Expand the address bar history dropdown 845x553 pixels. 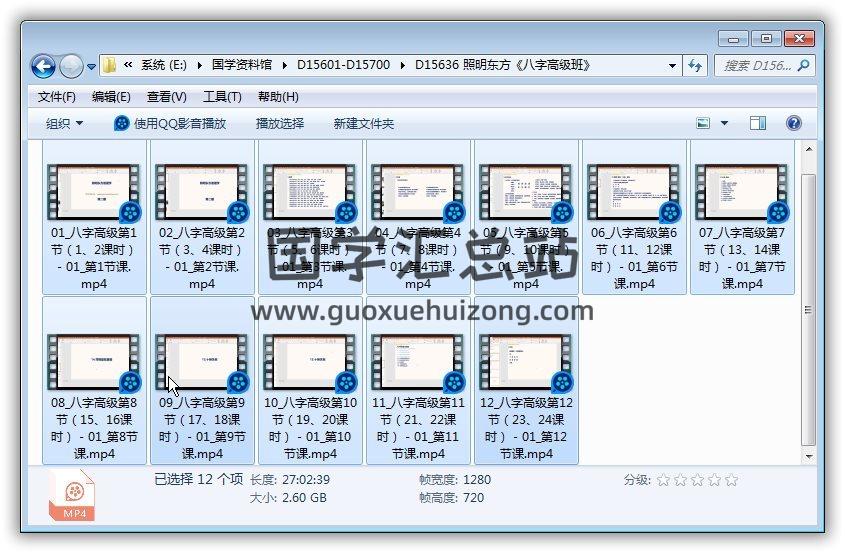pos(673,66)
